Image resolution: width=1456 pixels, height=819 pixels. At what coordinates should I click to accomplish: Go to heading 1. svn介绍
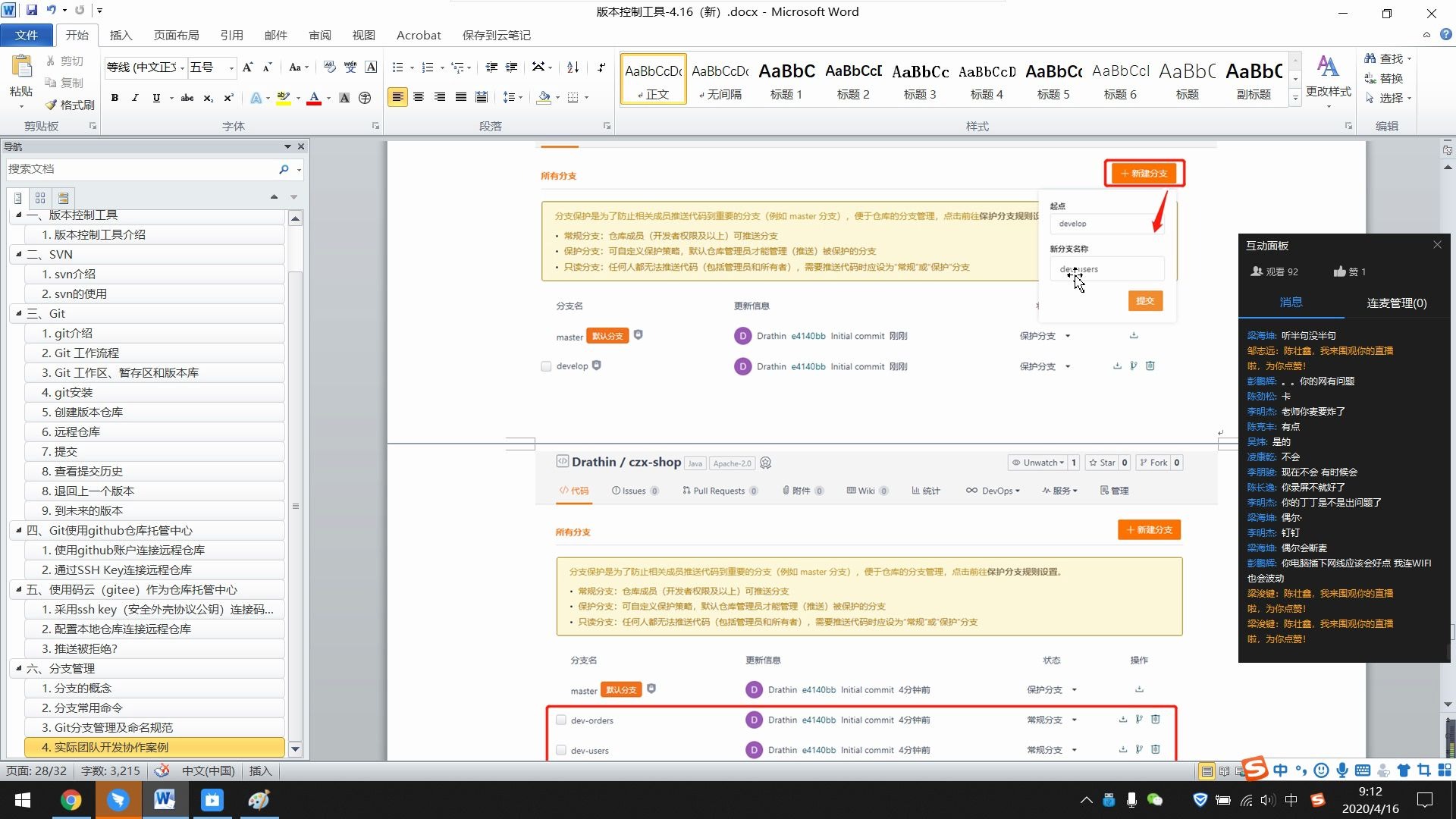pos(155,274)
